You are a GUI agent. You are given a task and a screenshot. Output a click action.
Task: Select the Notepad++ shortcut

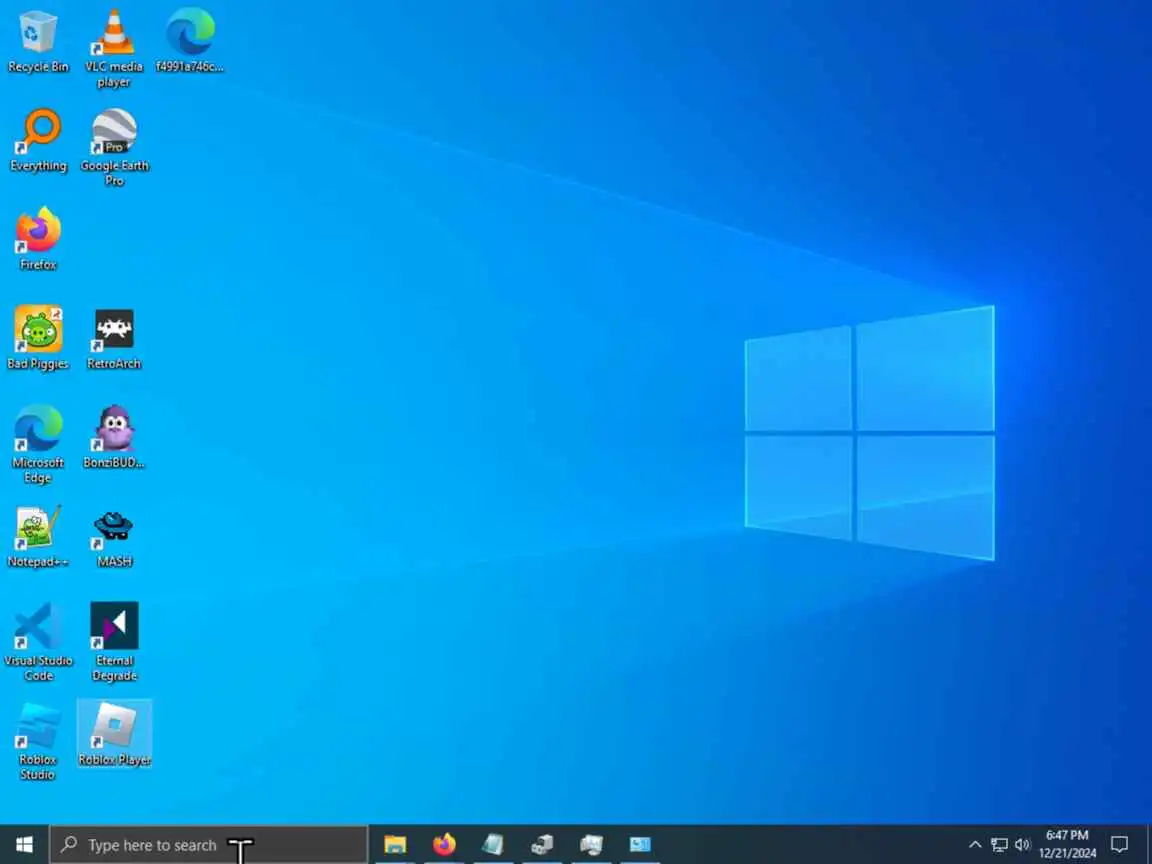pyautogui.click(x=38, y=536)
